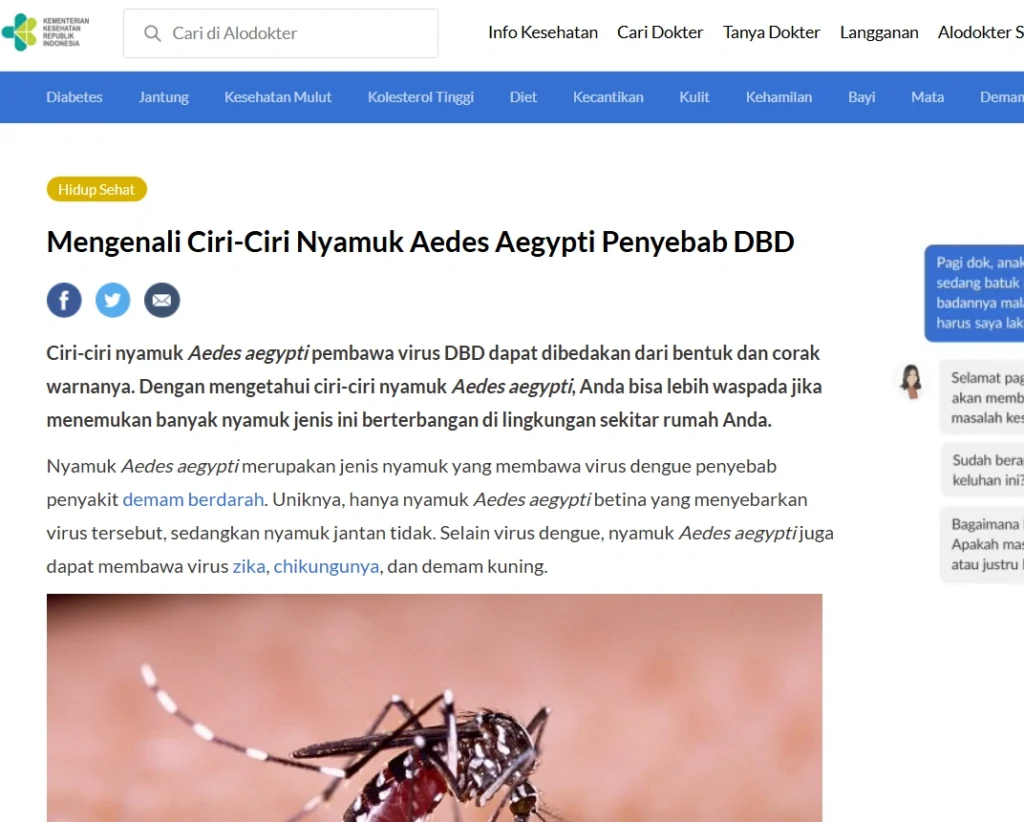
Task: Click the search magnifier icon
Action: coord(152,33)
